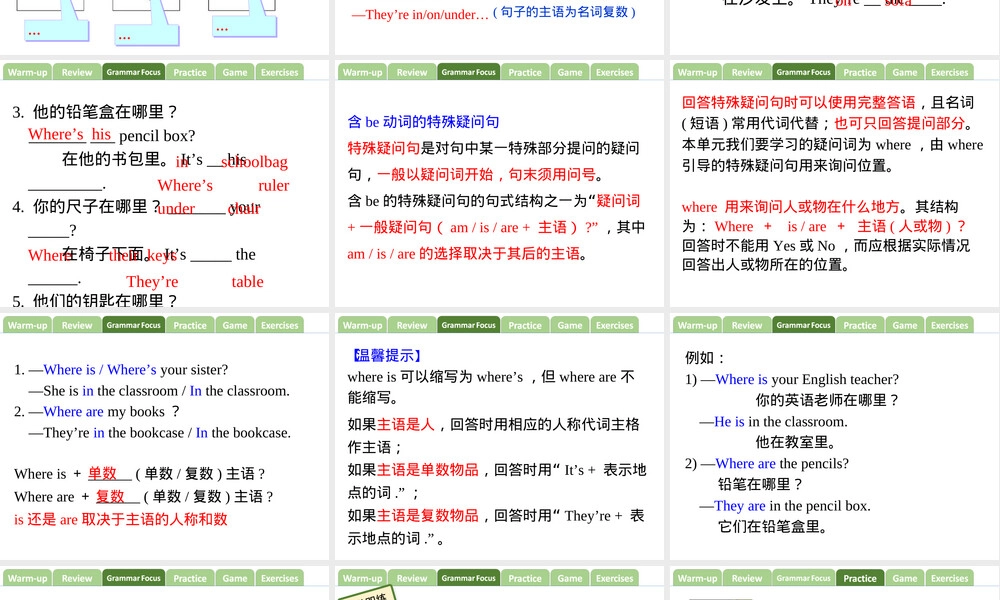Choose Game tab on the 例如 slide
Viewport: 1000px width, 600px height.
point(904,325)
